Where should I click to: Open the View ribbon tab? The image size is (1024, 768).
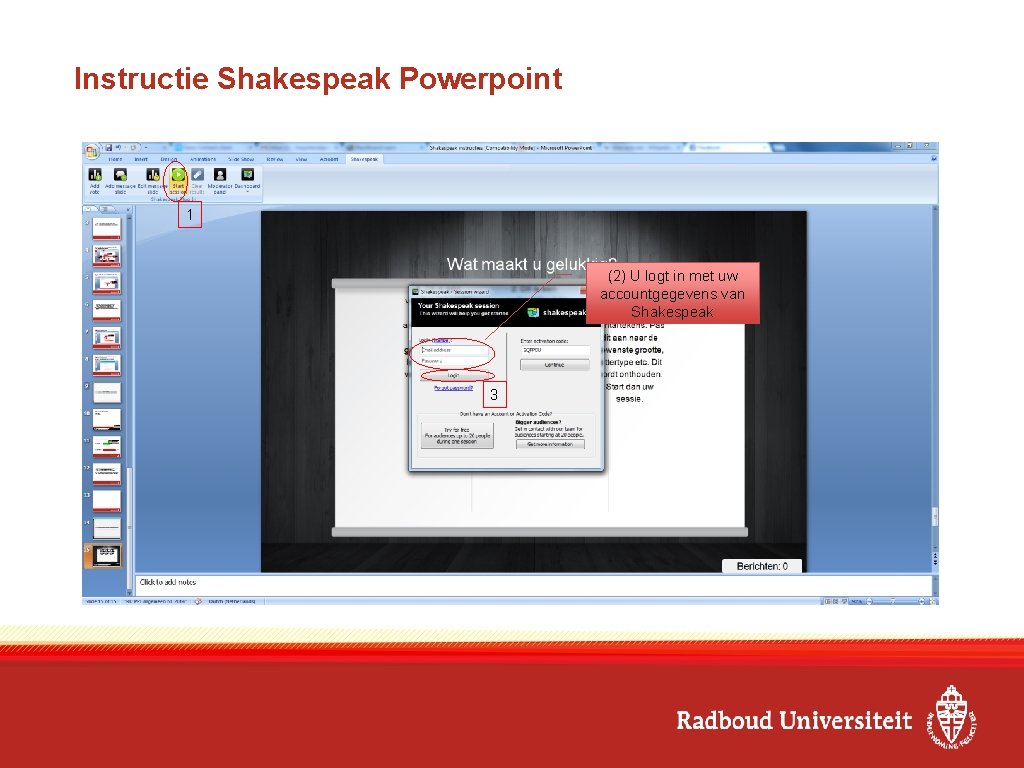301,159
